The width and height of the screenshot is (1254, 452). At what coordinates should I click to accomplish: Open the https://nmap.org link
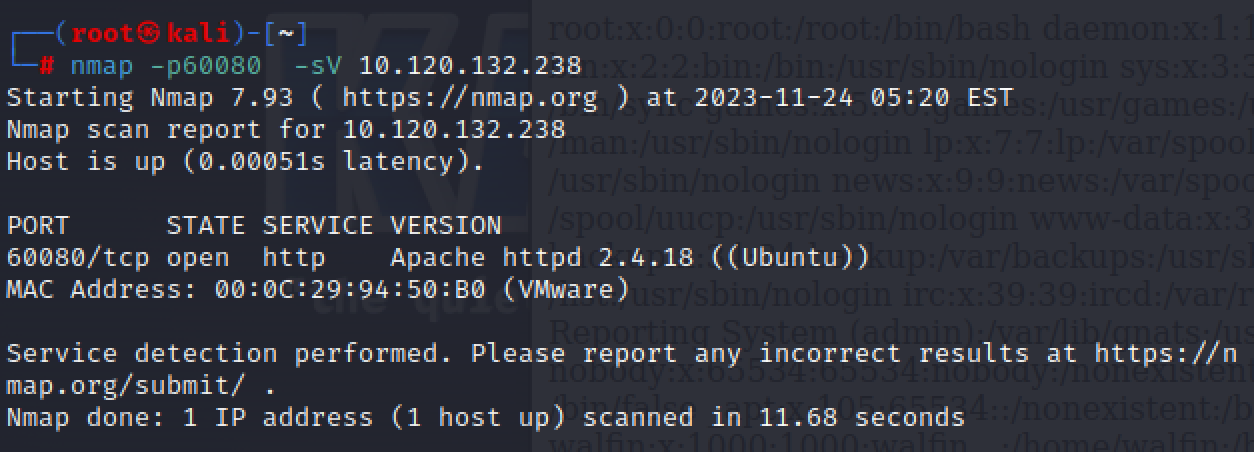tap(469, 98)
